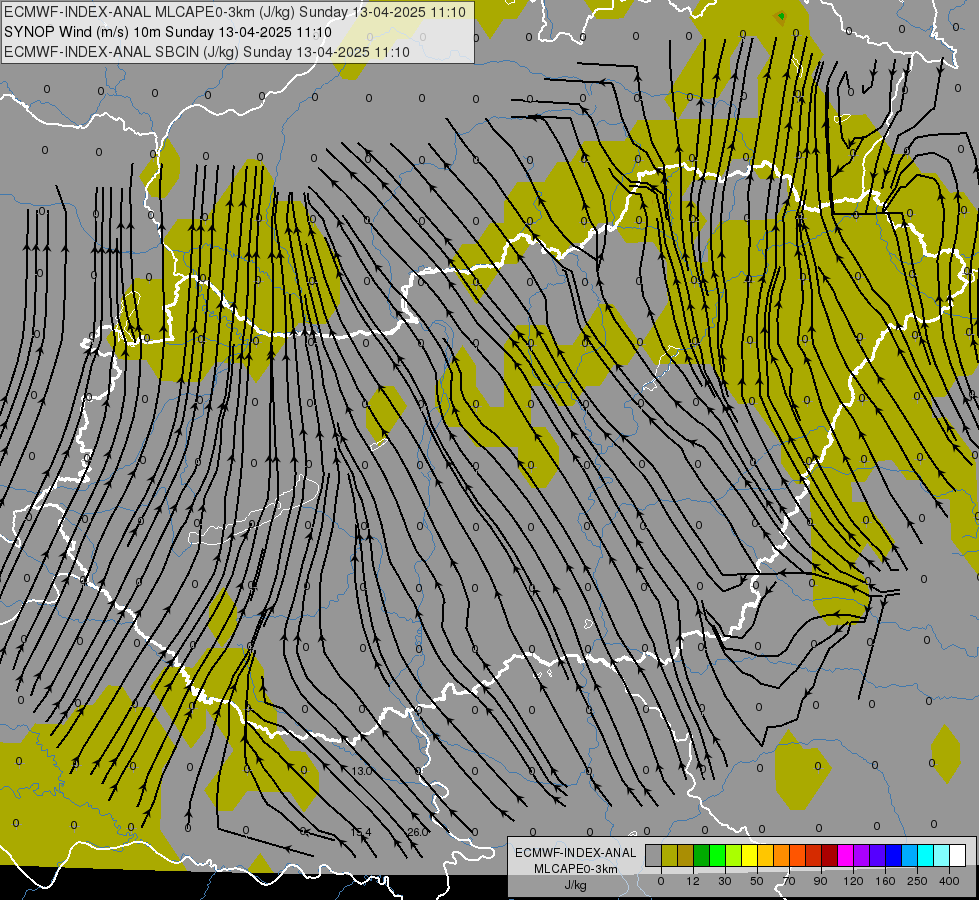Click the 250 tick label on scale
This screenshot has height=900, width=979.
coord(917,881)
